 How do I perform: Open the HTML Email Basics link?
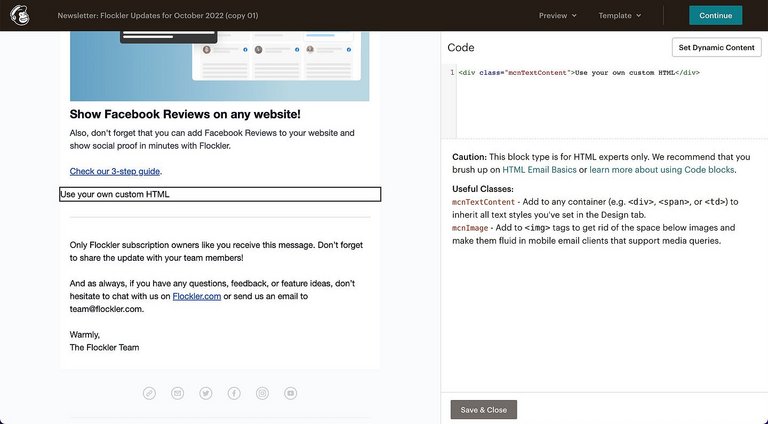click(x=539, y=170)
